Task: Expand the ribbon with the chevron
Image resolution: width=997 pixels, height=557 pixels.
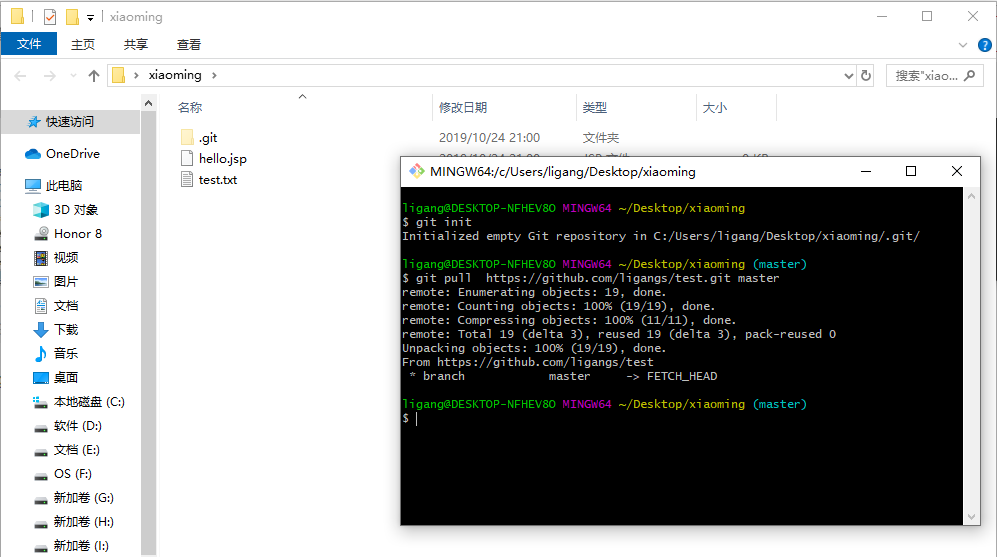Action: coord(963,45)
